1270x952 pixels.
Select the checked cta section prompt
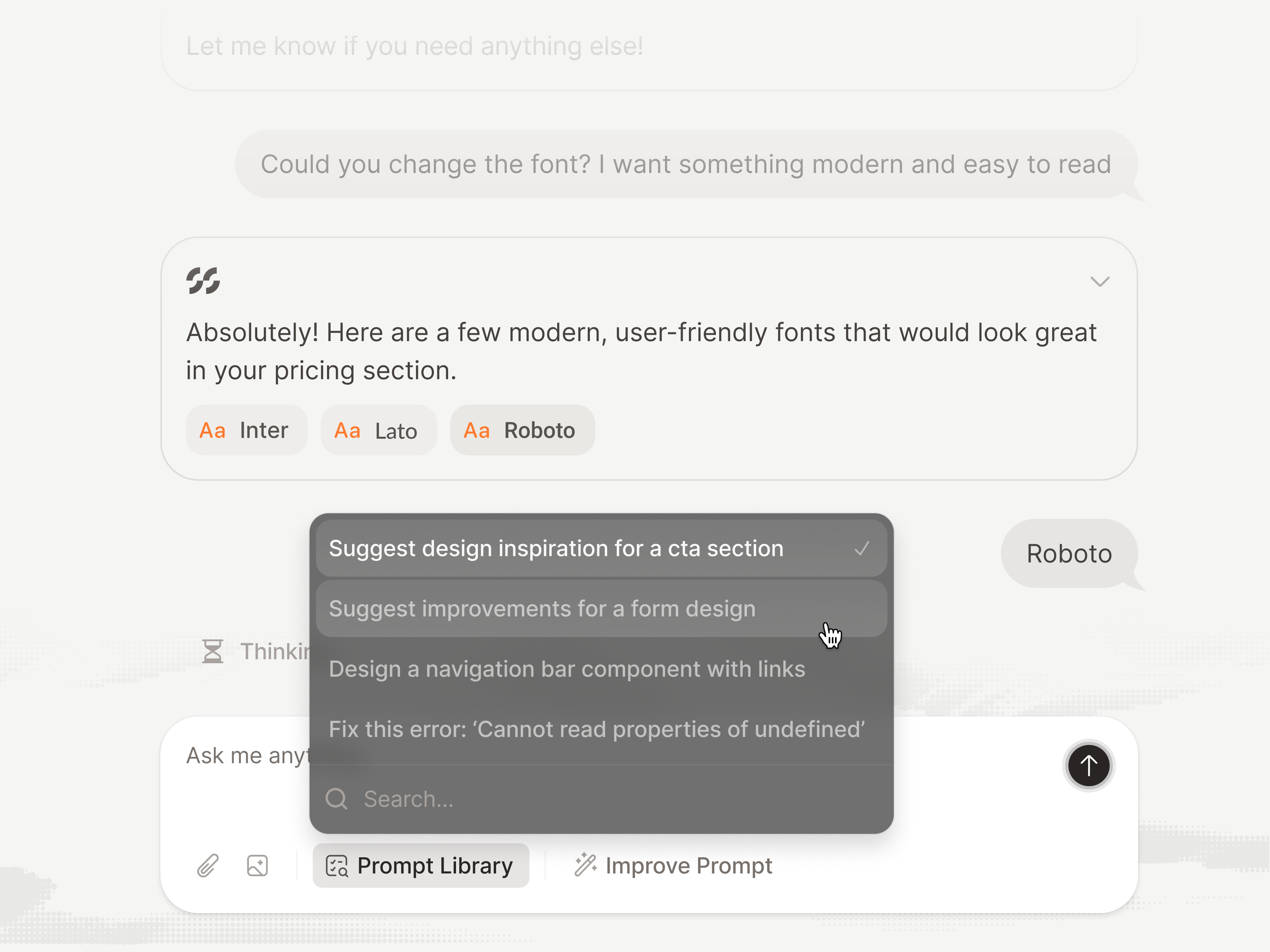pos(601,549)
